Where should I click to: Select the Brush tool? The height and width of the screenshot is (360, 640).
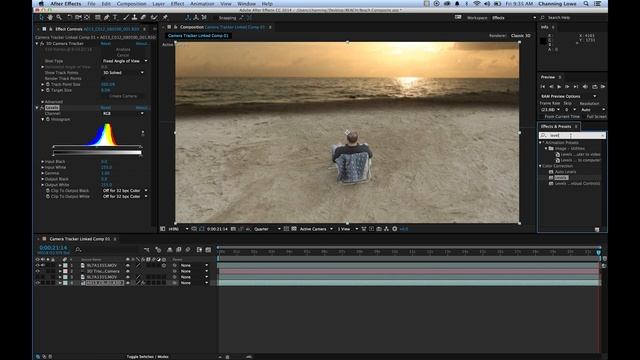(x=126, y=18)
